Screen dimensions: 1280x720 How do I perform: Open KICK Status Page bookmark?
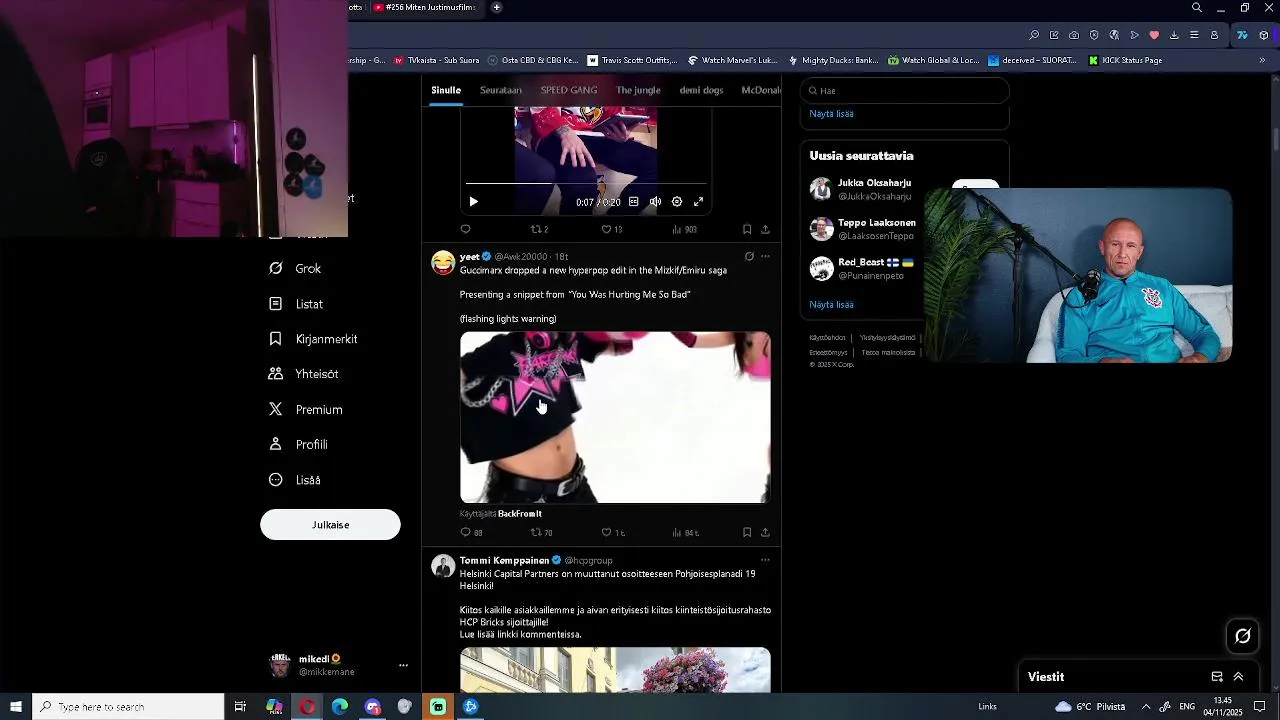(x=1125, y=60)
